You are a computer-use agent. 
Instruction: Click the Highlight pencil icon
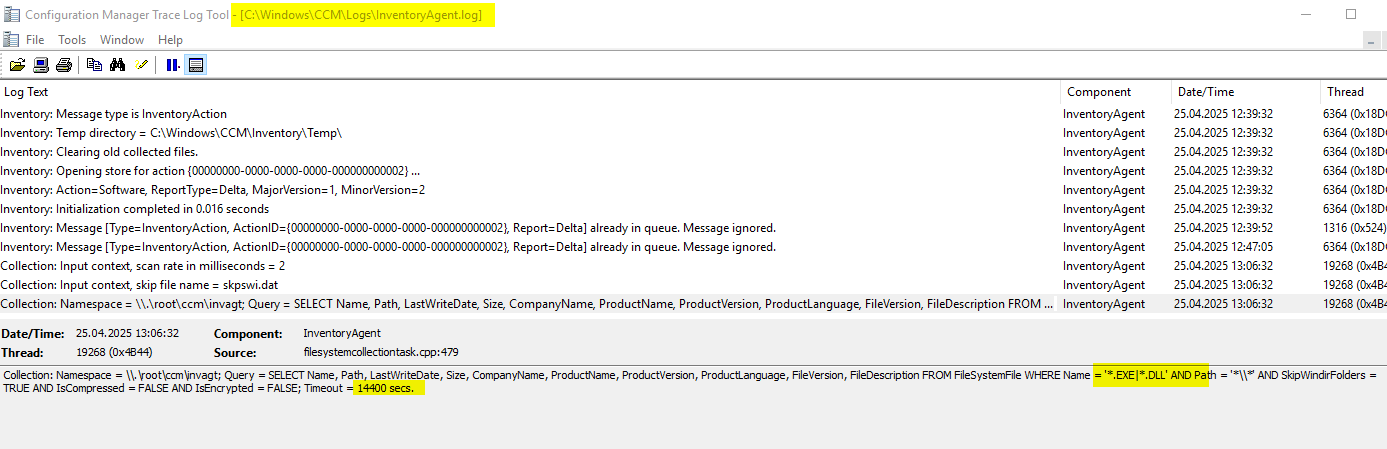click(141, 65)
